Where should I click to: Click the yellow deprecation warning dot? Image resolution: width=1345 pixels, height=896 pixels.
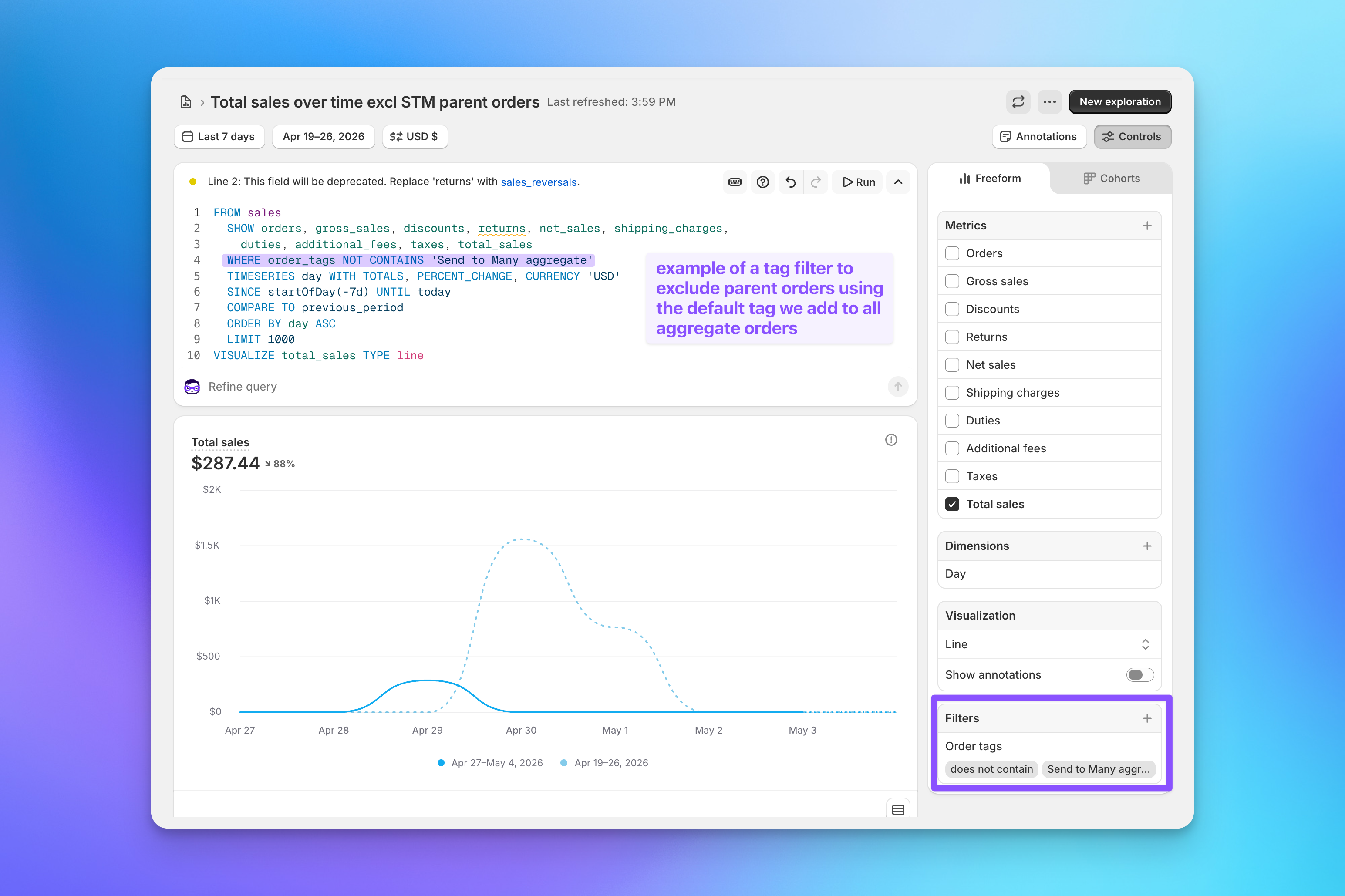pos(193,182)
